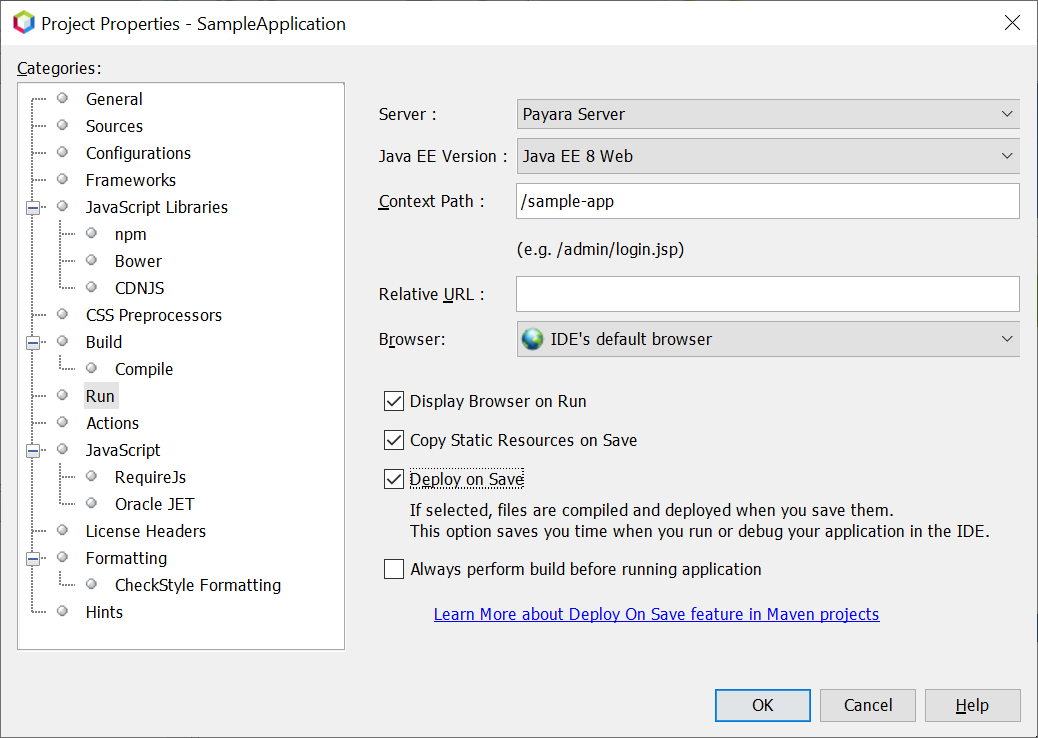Open Learn More about Deploy On Save link

pyautogui.click(x=656, y=614)
